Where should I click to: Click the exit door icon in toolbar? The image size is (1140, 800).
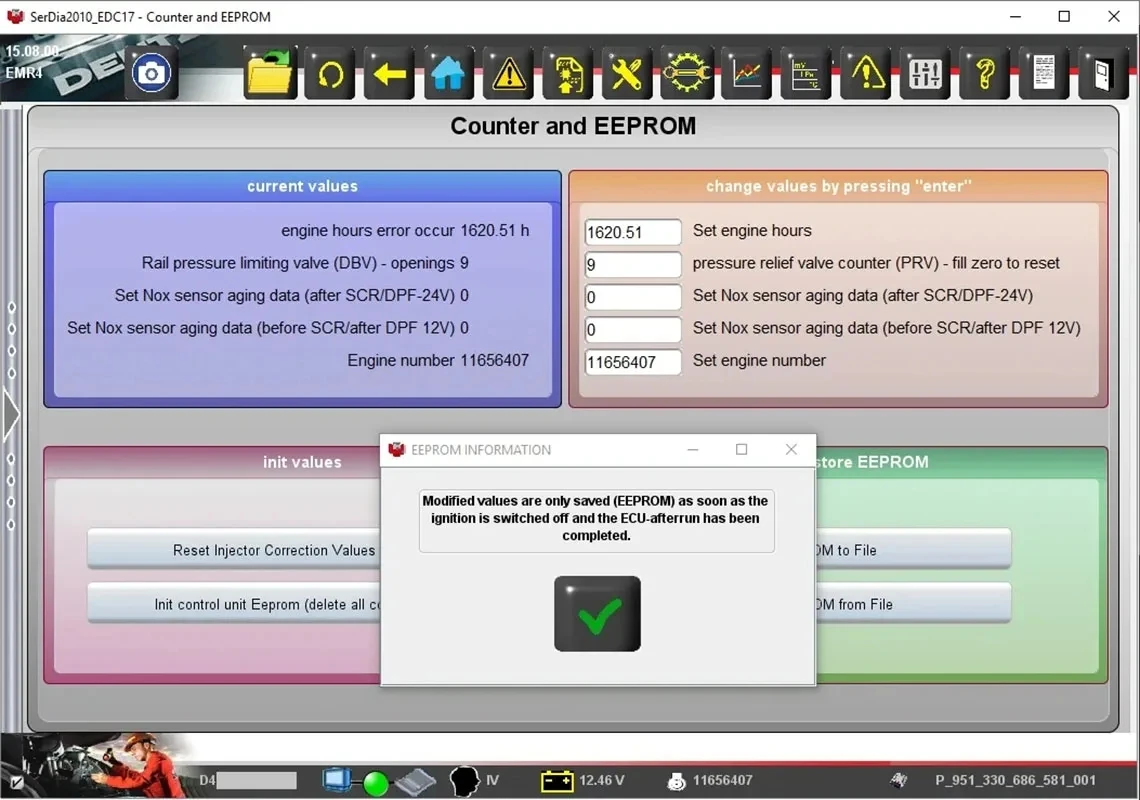click(x=1103, y=73)
